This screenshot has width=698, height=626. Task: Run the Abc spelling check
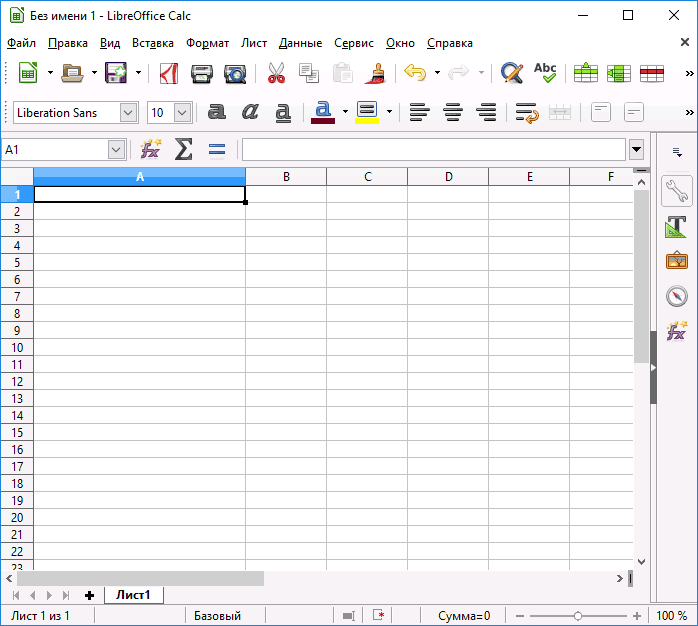pyautogui.click(x=545, y=73)
